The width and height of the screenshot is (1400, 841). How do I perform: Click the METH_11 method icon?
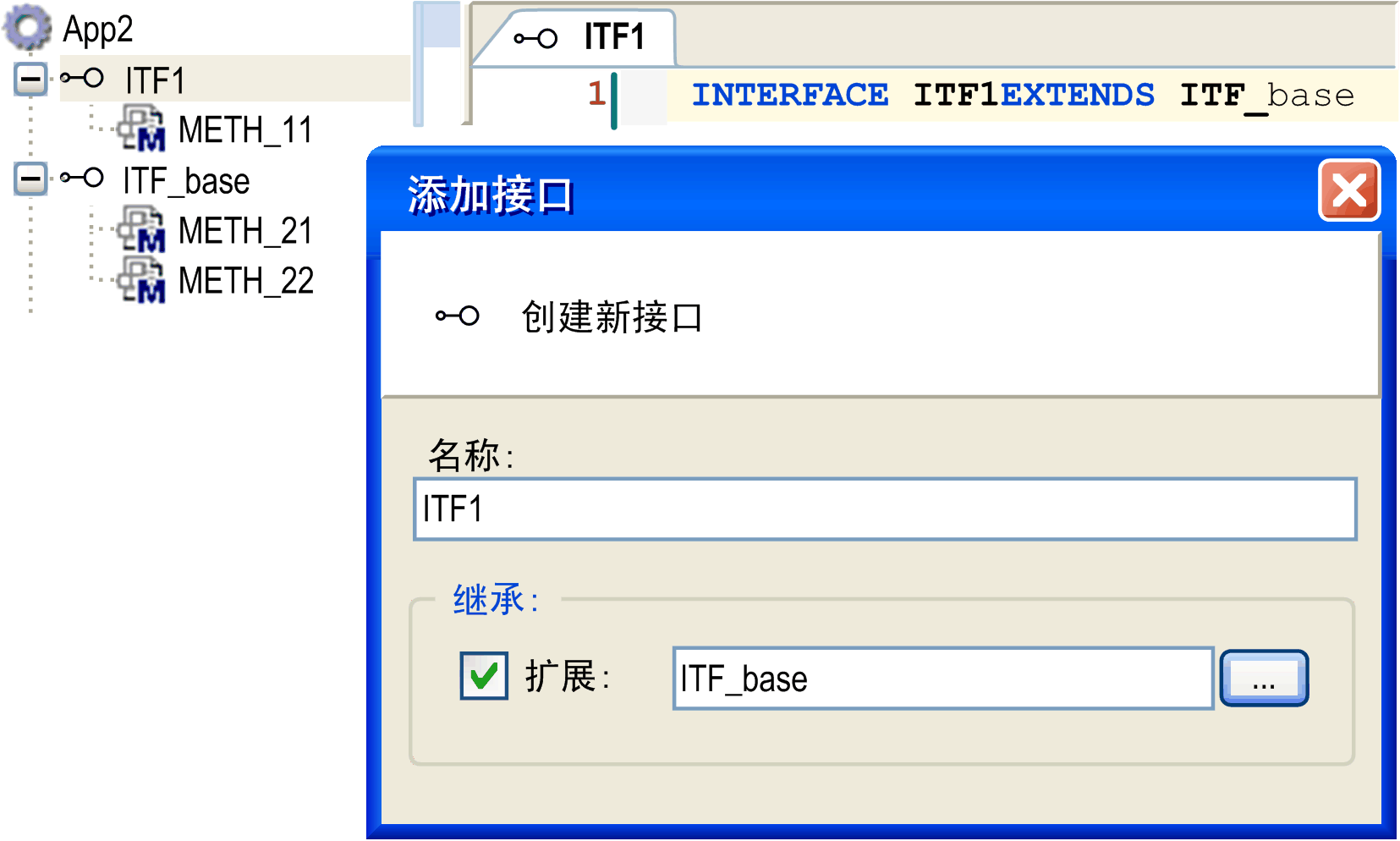pyautogui.click(x=141, y=129)
